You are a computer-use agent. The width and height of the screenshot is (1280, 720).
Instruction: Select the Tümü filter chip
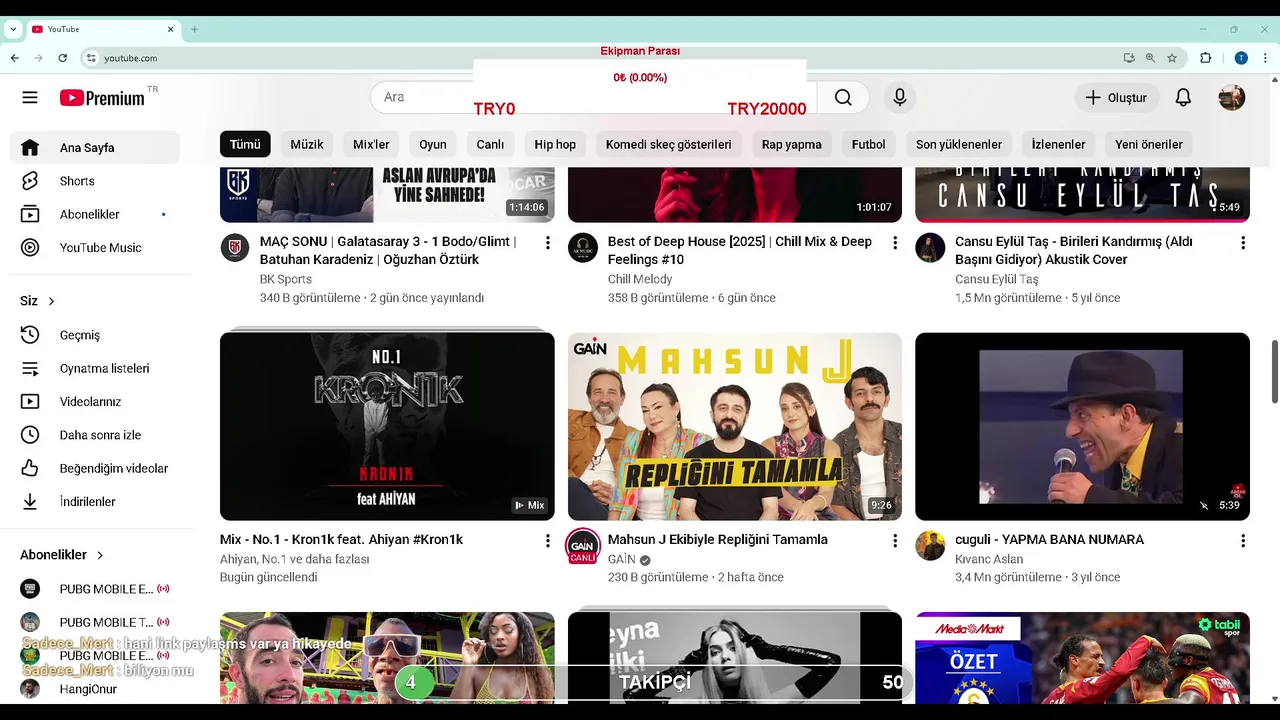(x=245, y=144)
